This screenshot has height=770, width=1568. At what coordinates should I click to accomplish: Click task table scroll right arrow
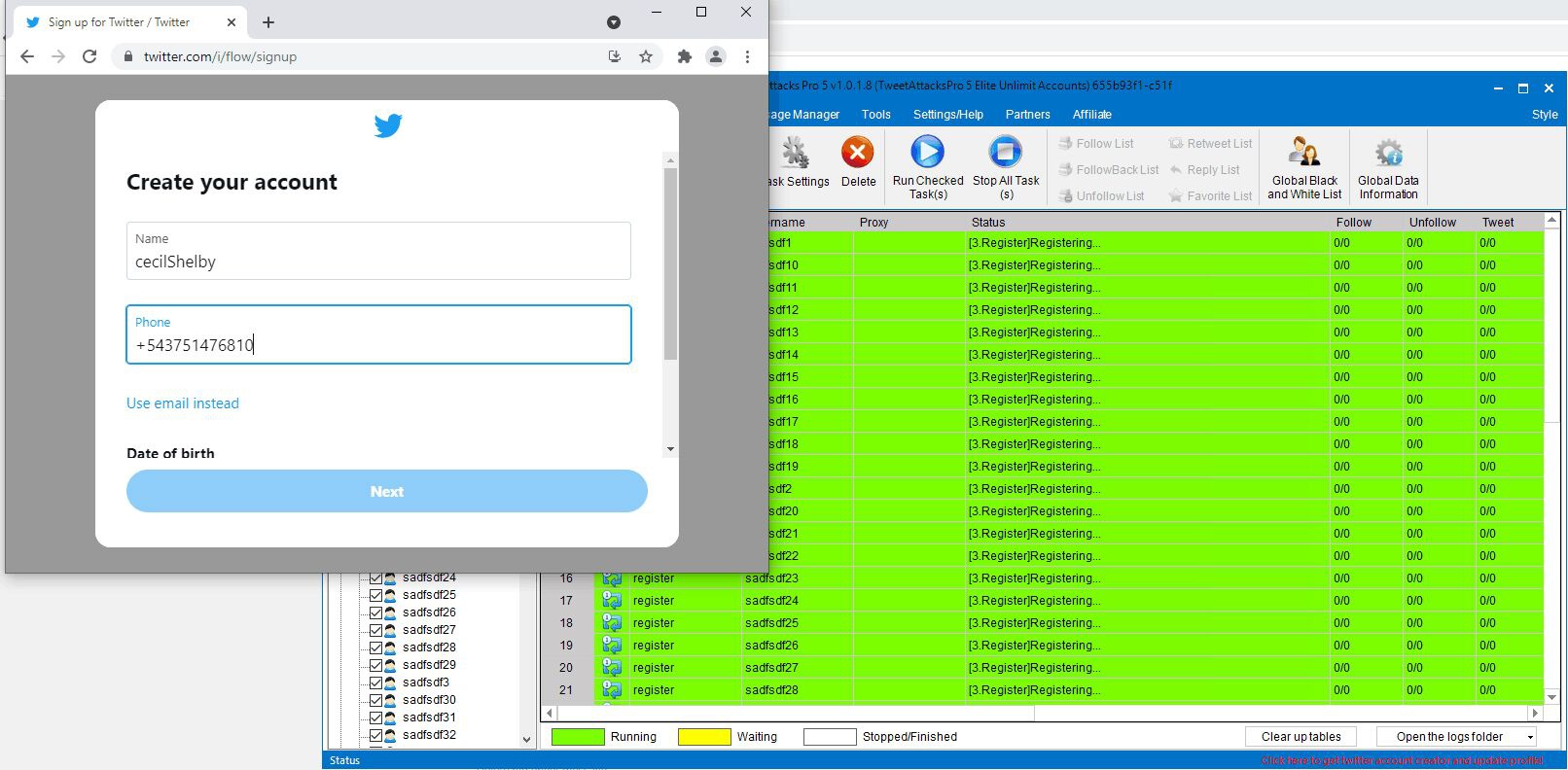(x=1535, y=713)
